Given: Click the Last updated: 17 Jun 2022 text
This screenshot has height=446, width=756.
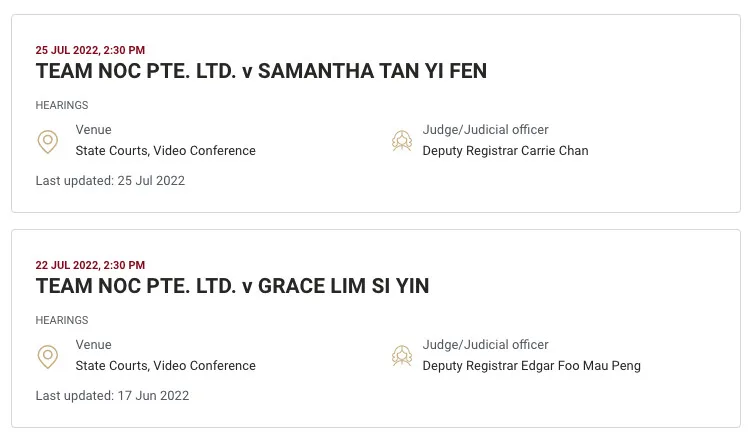Looking at the screenshot, I should tap(112, 396).
